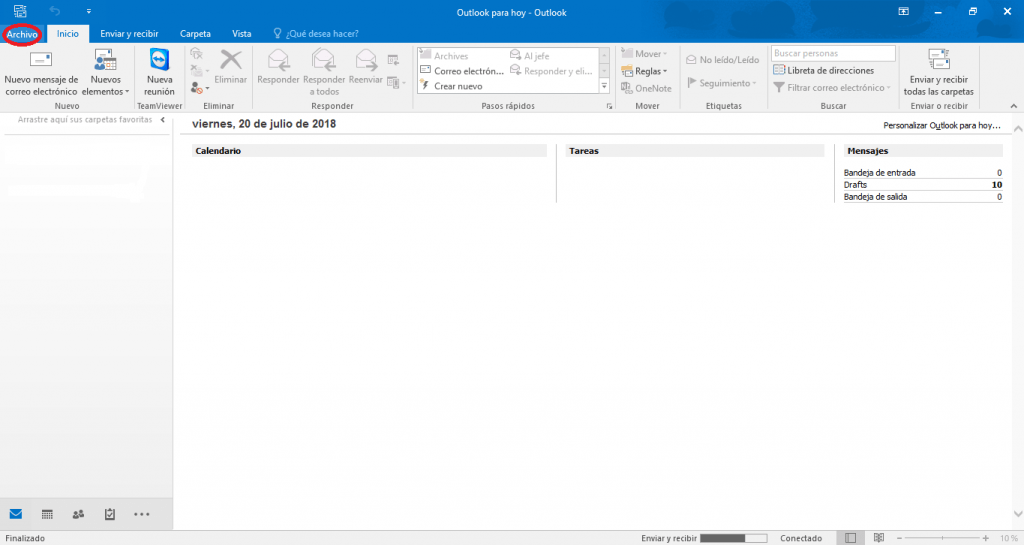1024x545 pixels.
Task: Open Libreta de direcciones
Action: 824,70
